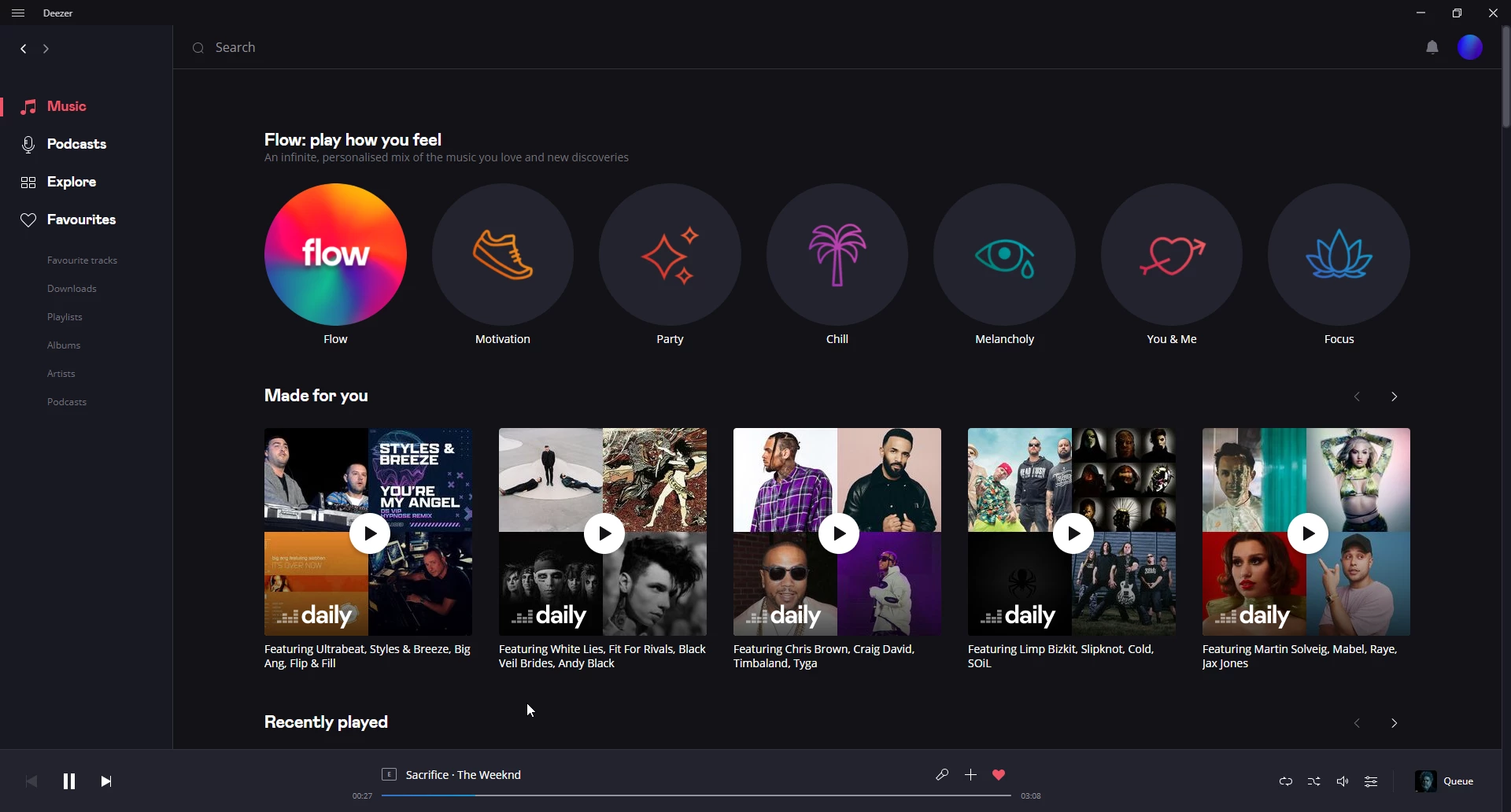Play the Flow personalised mix
Viewport: 1511px width, 812px height.
[x=335, y=253]
